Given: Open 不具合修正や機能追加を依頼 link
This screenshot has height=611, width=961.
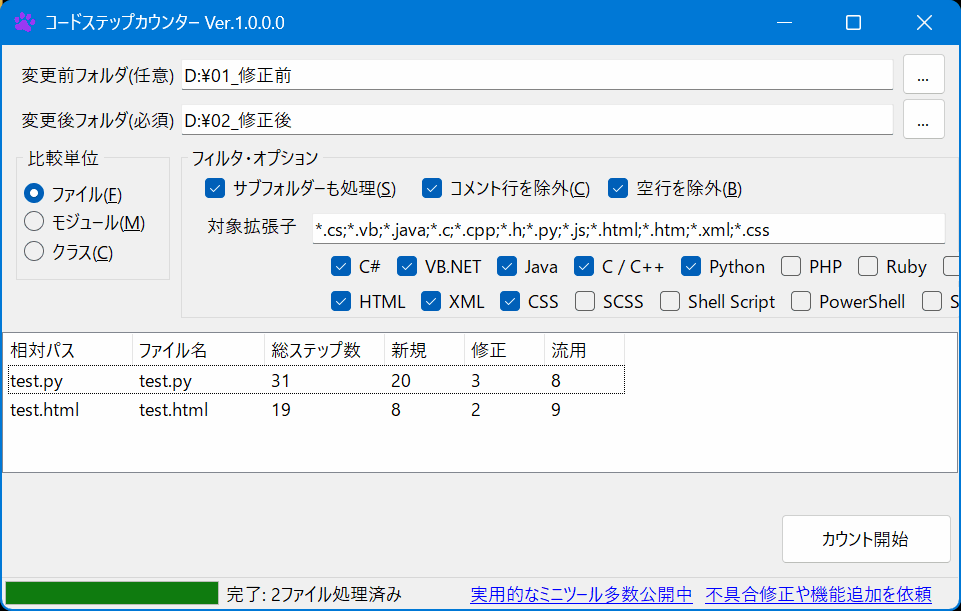Looking at the screenshot, I should pos(818,595).
